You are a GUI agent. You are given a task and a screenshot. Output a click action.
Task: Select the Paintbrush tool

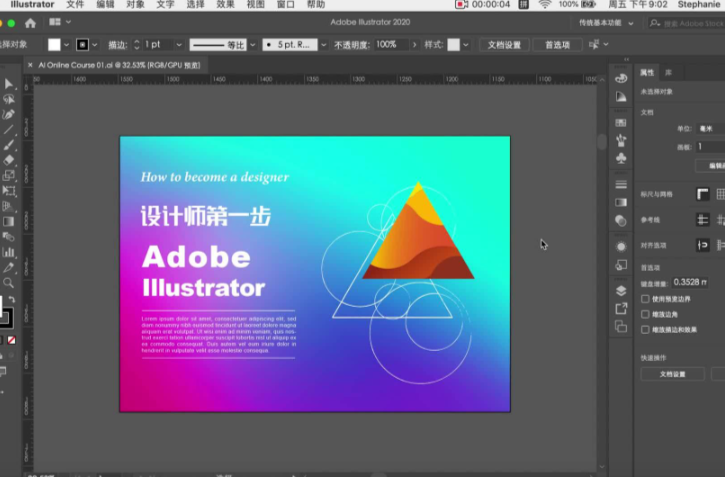pyautogui.click(x=8, y=144)
